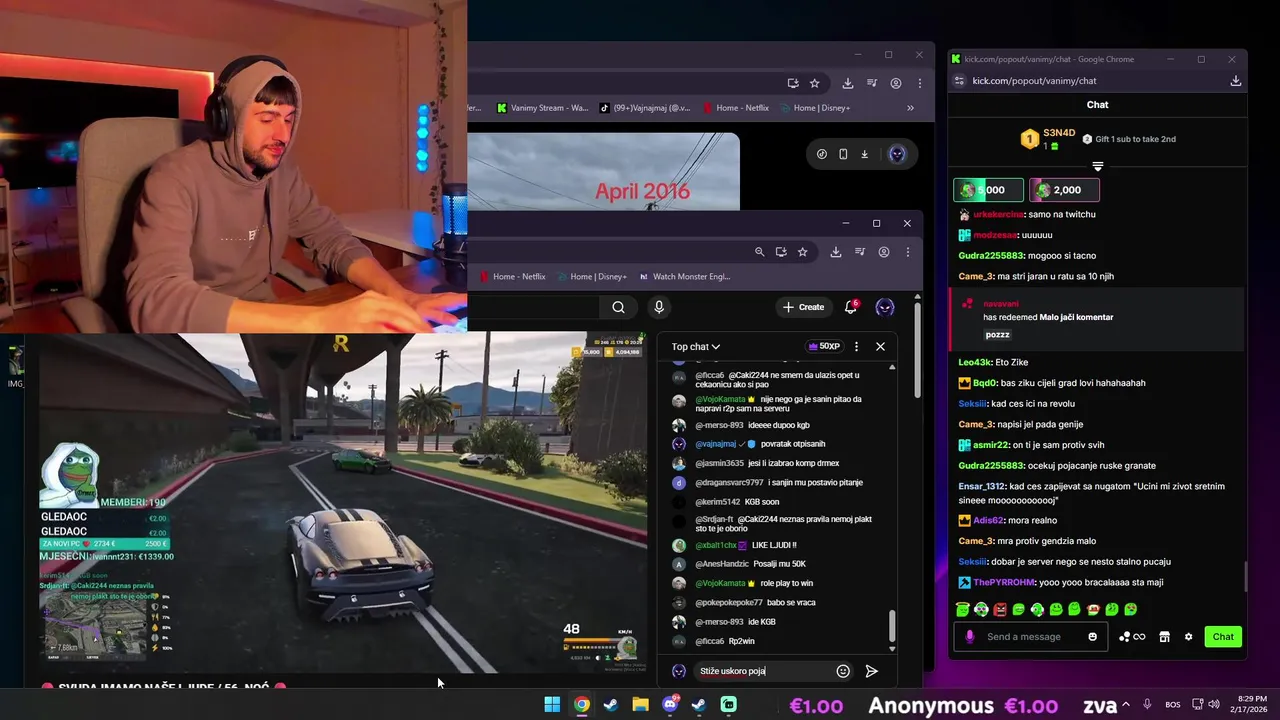Click the YouTube search magnifier button
Screen dimensions: 1280x720
[x=618, y=307]
